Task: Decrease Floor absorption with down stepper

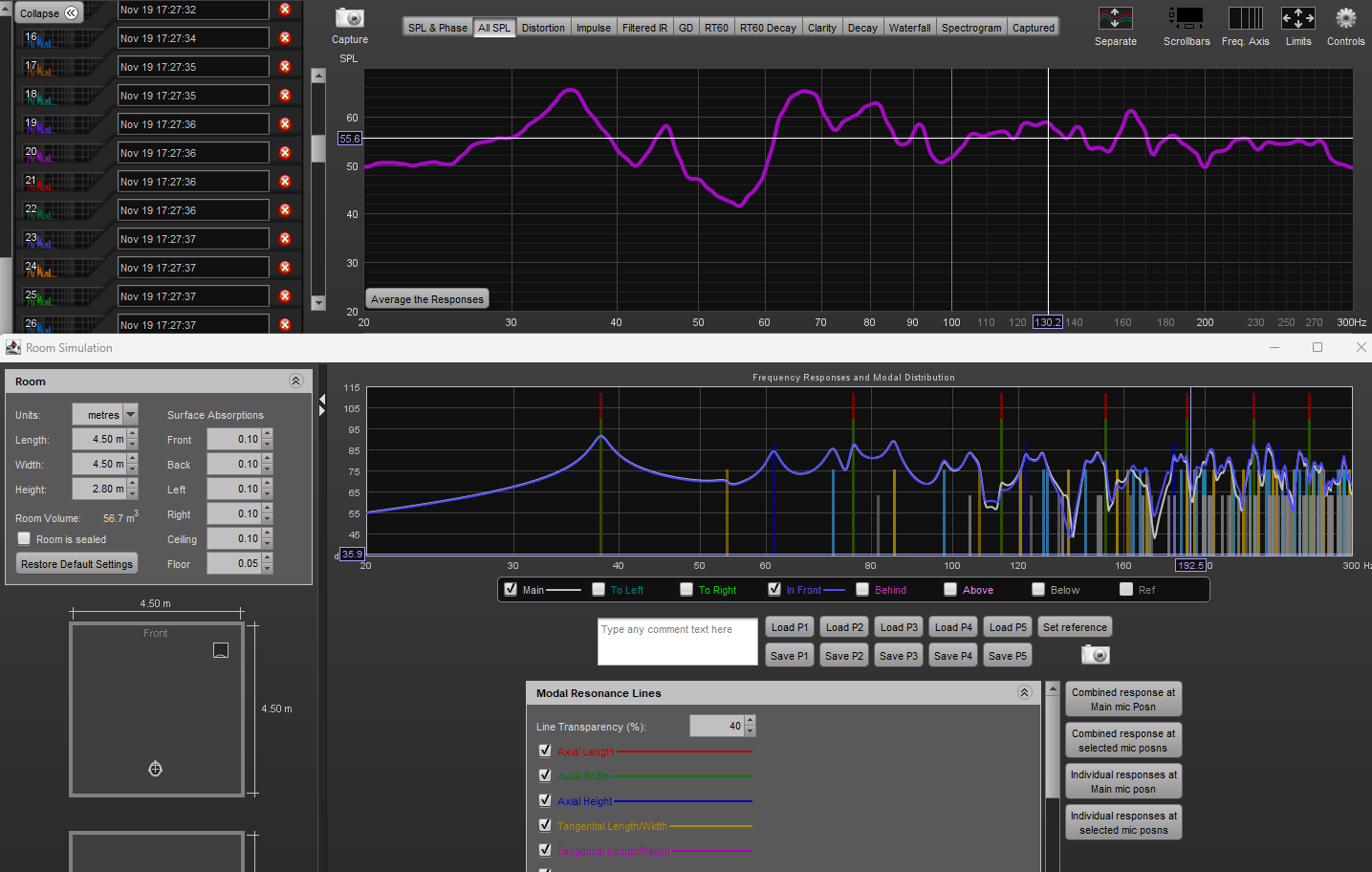Action: coord(268,569)
